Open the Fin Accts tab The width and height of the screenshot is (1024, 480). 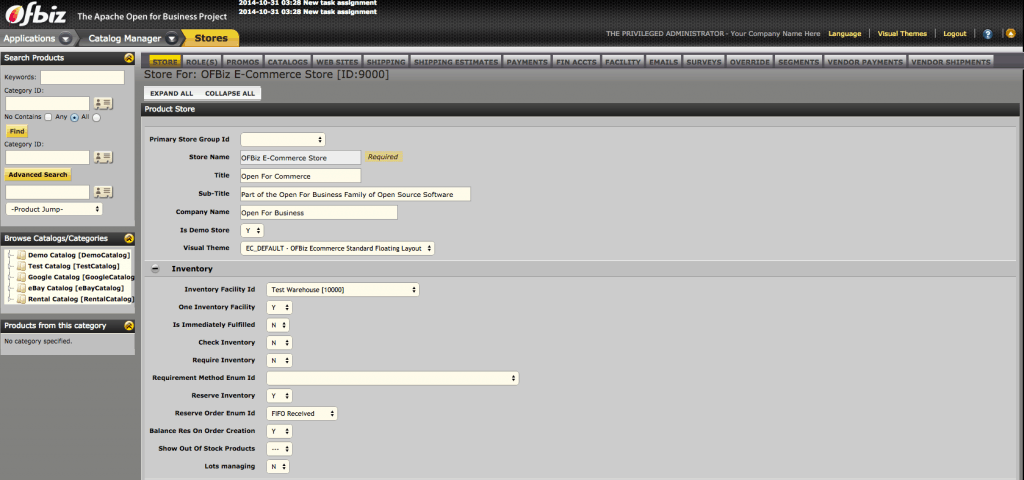(x=576, y=62)
